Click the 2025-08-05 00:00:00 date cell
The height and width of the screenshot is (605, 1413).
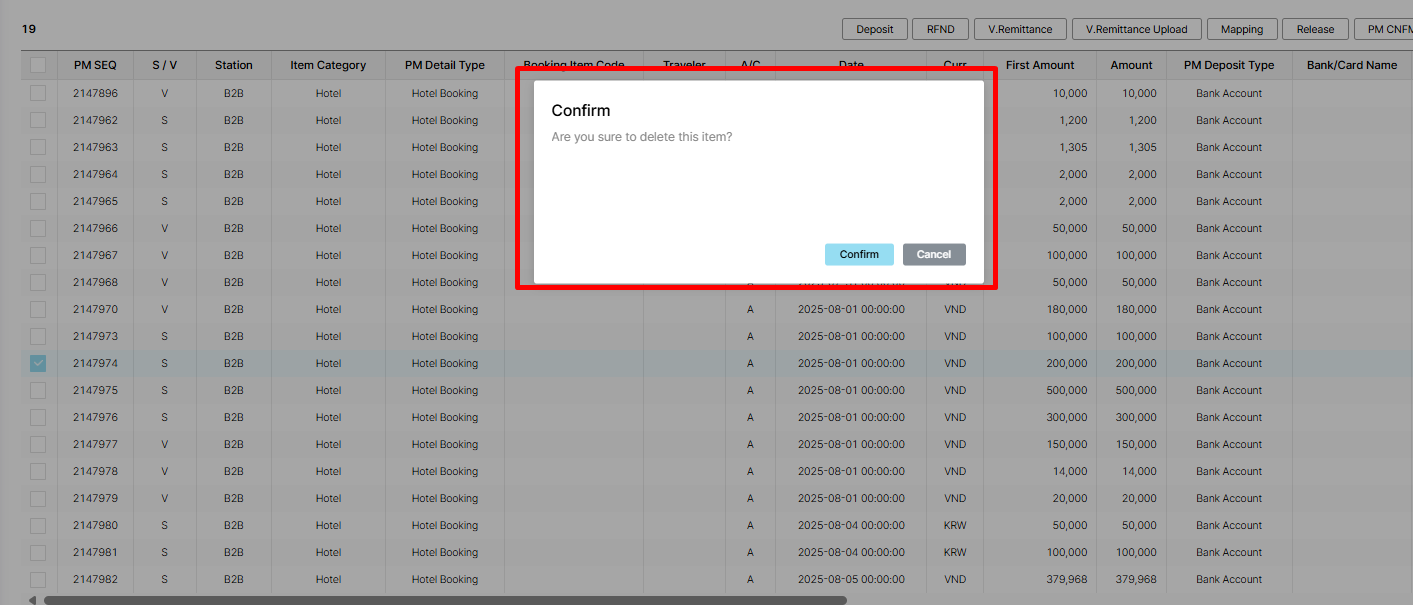[851, 579]
